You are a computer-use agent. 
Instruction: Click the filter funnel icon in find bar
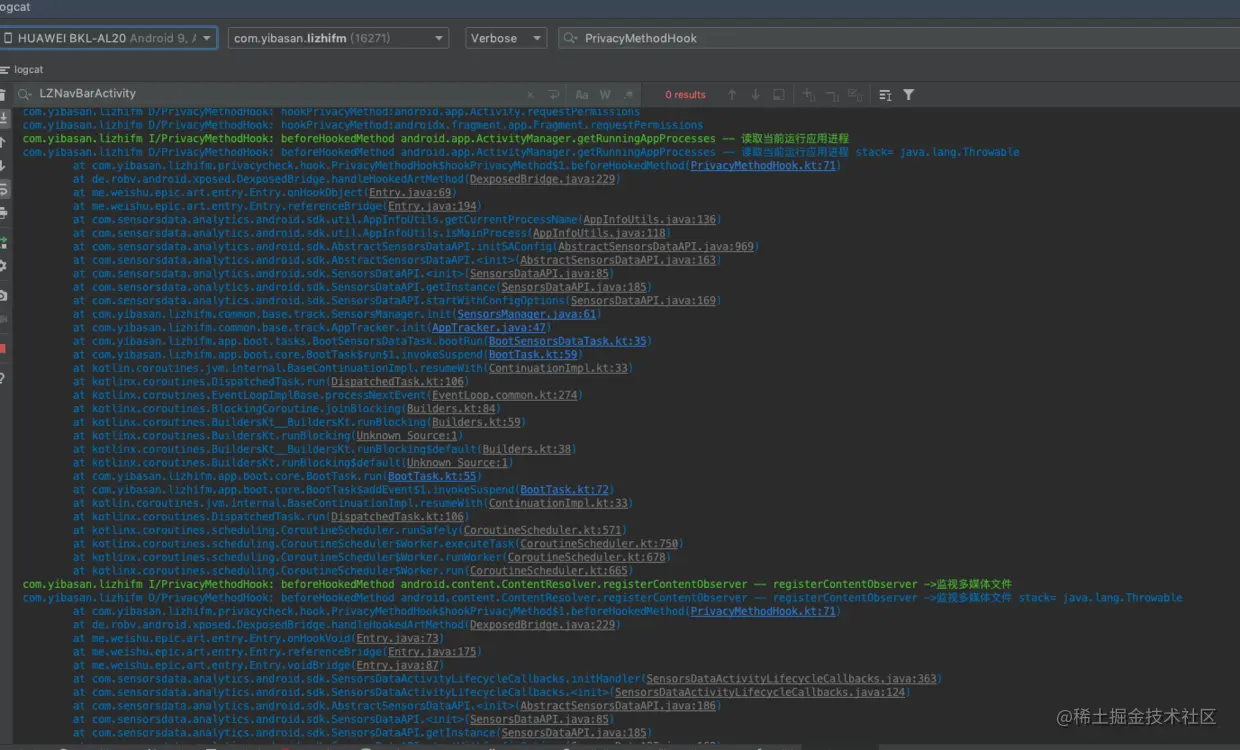point(908,94)
